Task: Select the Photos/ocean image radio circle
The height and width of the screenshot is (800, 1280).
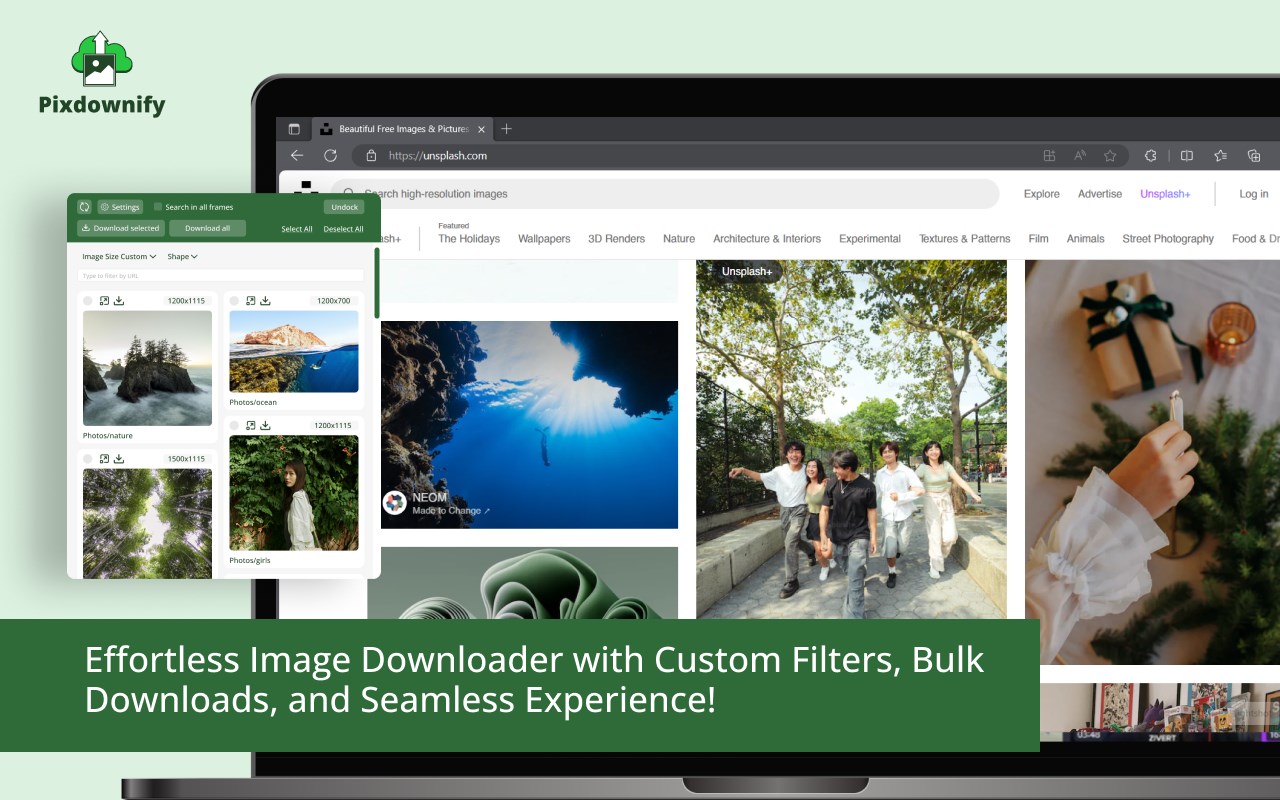Action: click(x=235, y=300)
